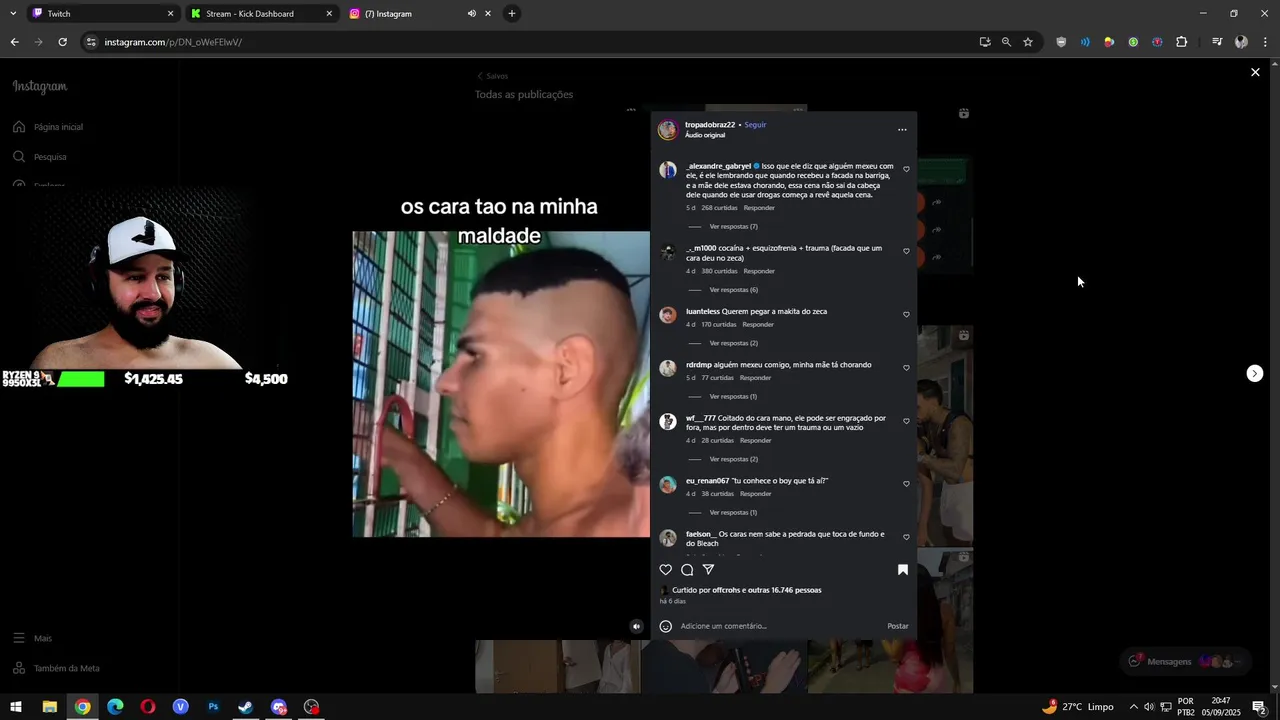Open the green dollar extension icon
The width and height of the screenshot is (1280, 720).
[1133, 42]
